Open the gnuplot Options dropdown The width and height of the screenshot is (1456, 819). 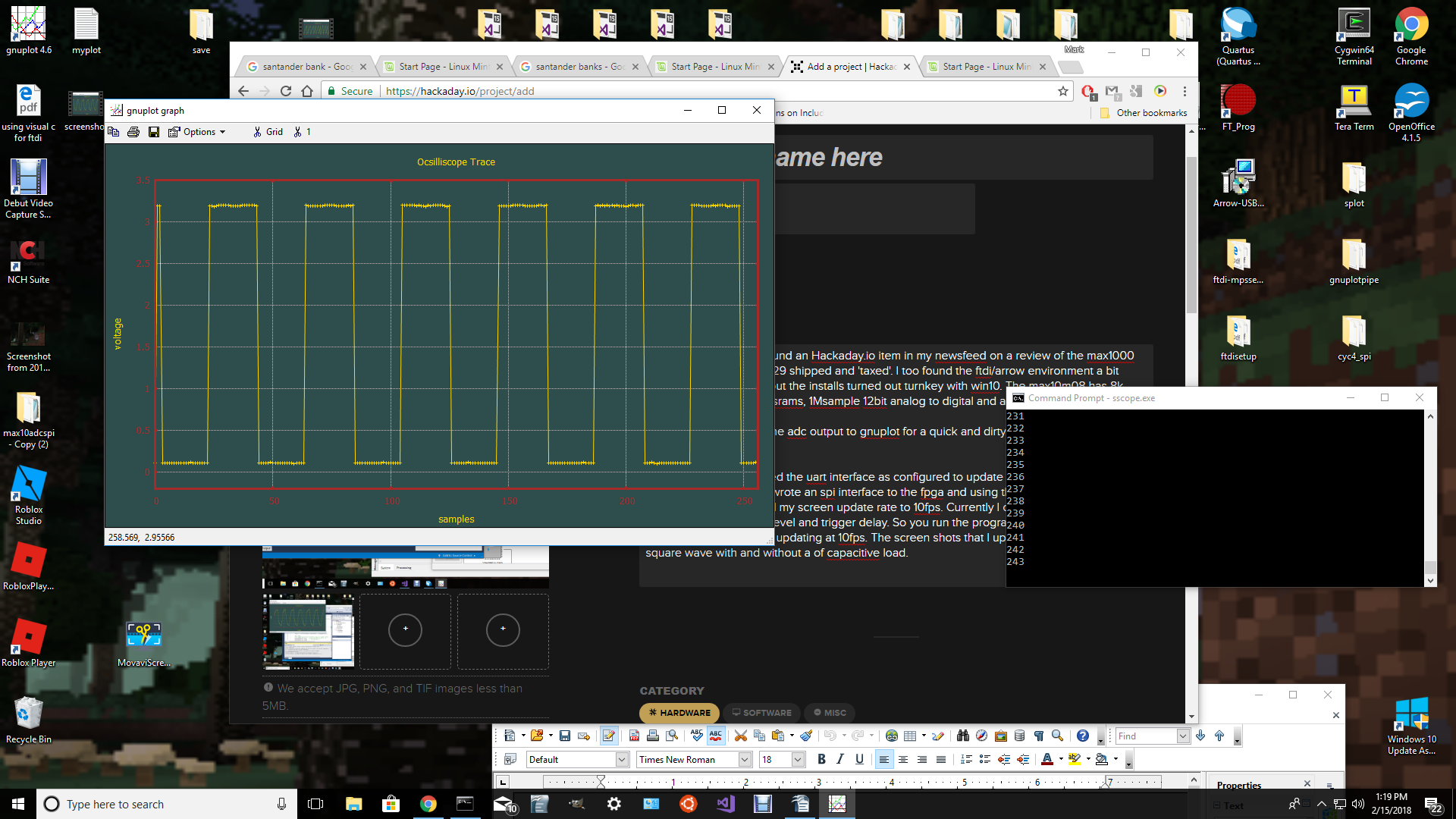point(199,132)
